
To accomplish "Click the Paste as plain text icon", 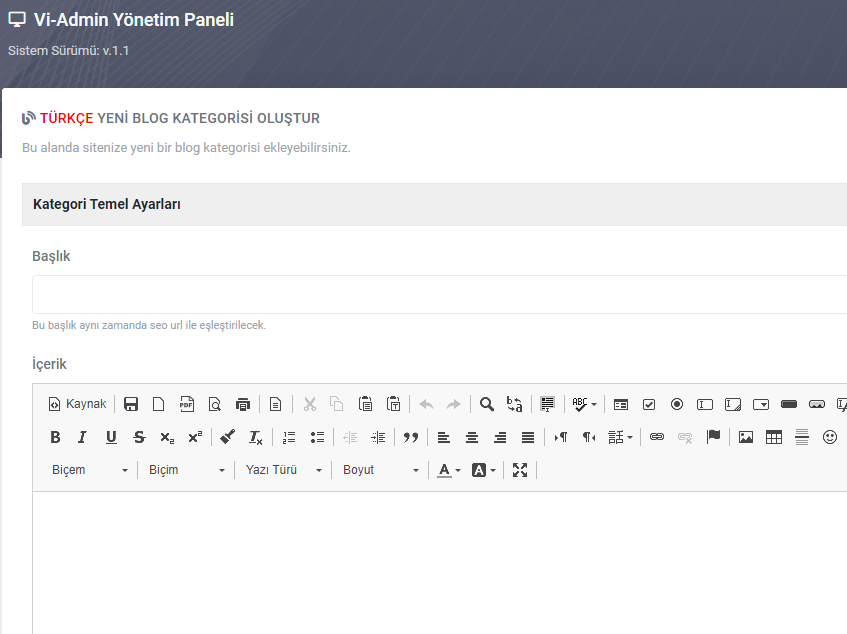I will pos(394,404).
